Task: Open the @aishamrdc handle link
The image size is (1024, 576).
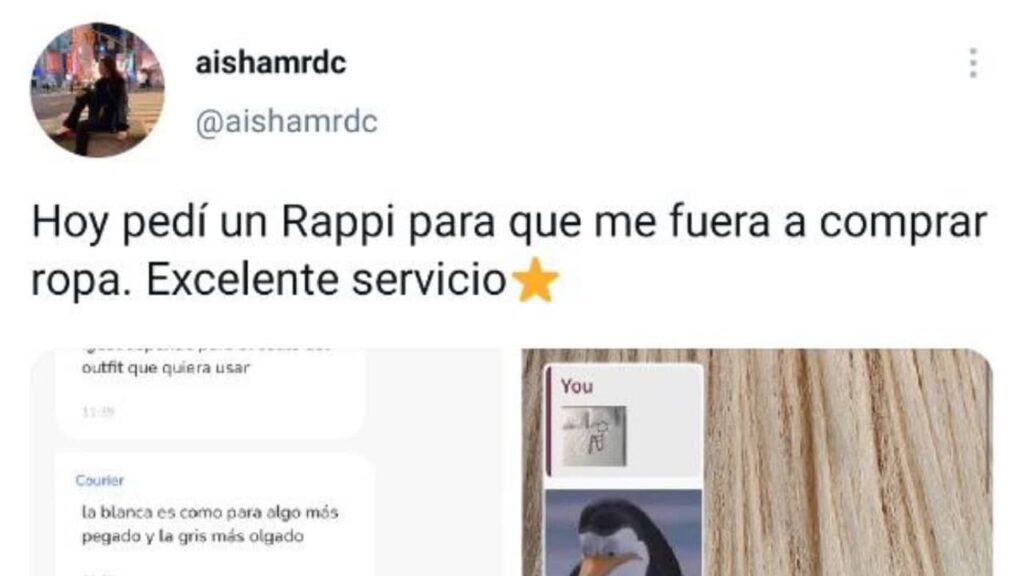Action: point(286,121)
